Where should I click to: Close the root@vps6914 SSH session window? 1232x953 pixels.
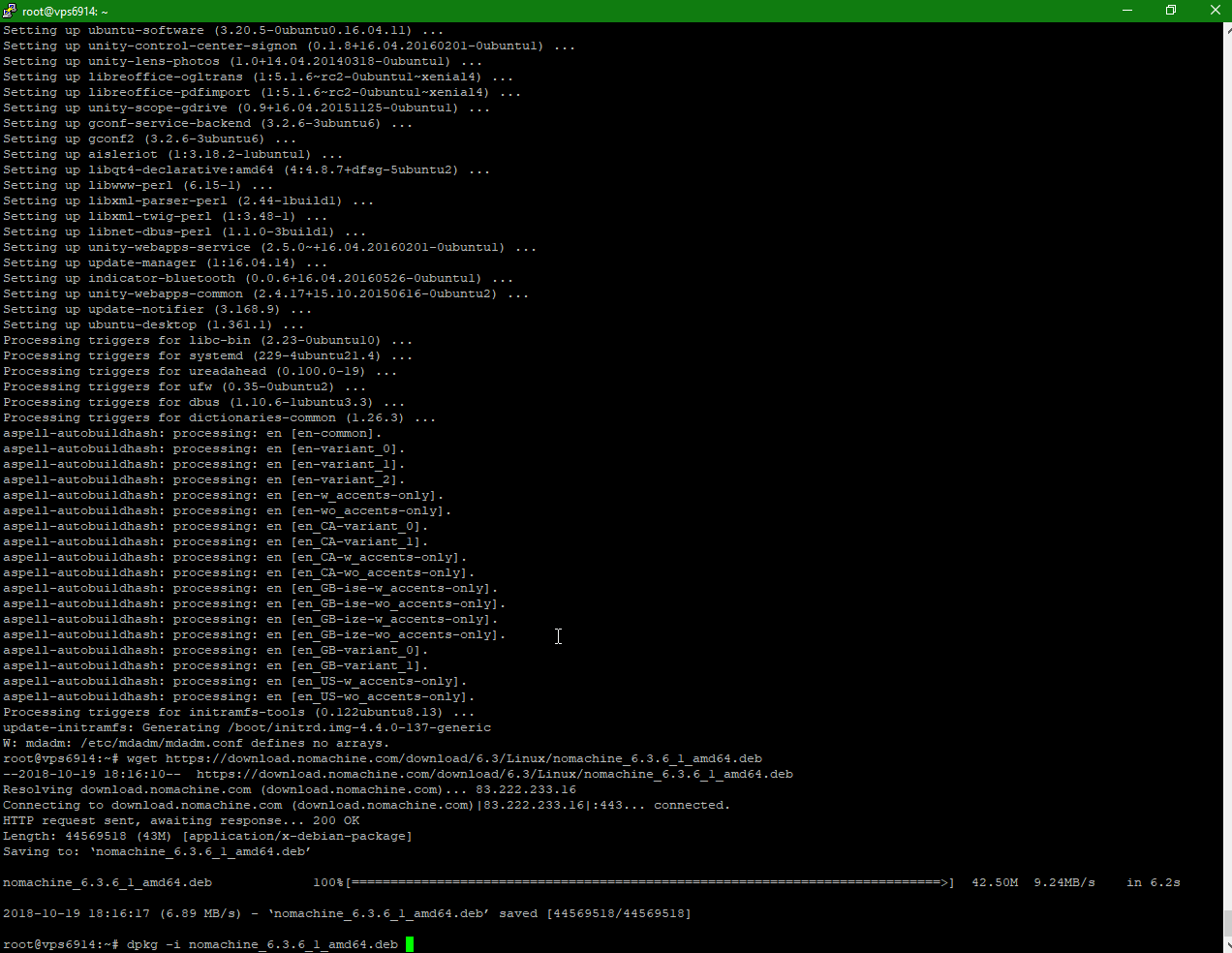tap(1215, 11)
